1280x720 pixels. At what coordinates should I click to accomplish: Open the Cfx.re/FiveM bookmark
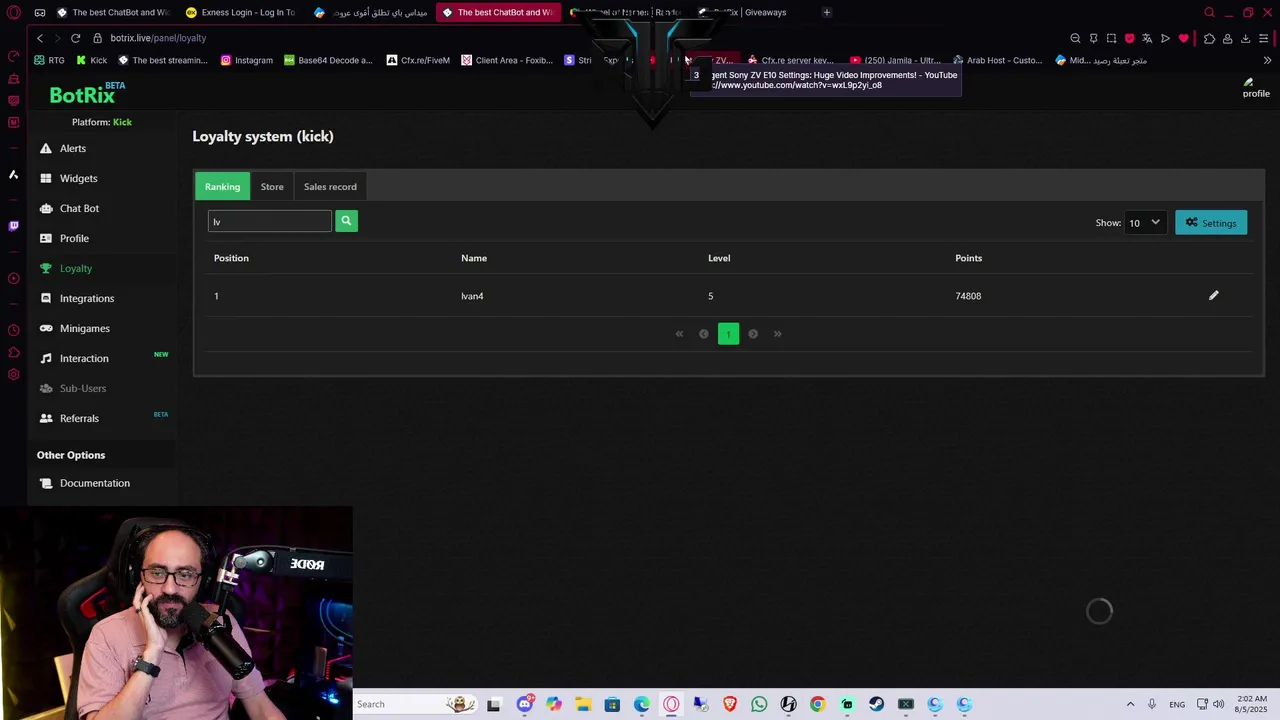(418, 60)
